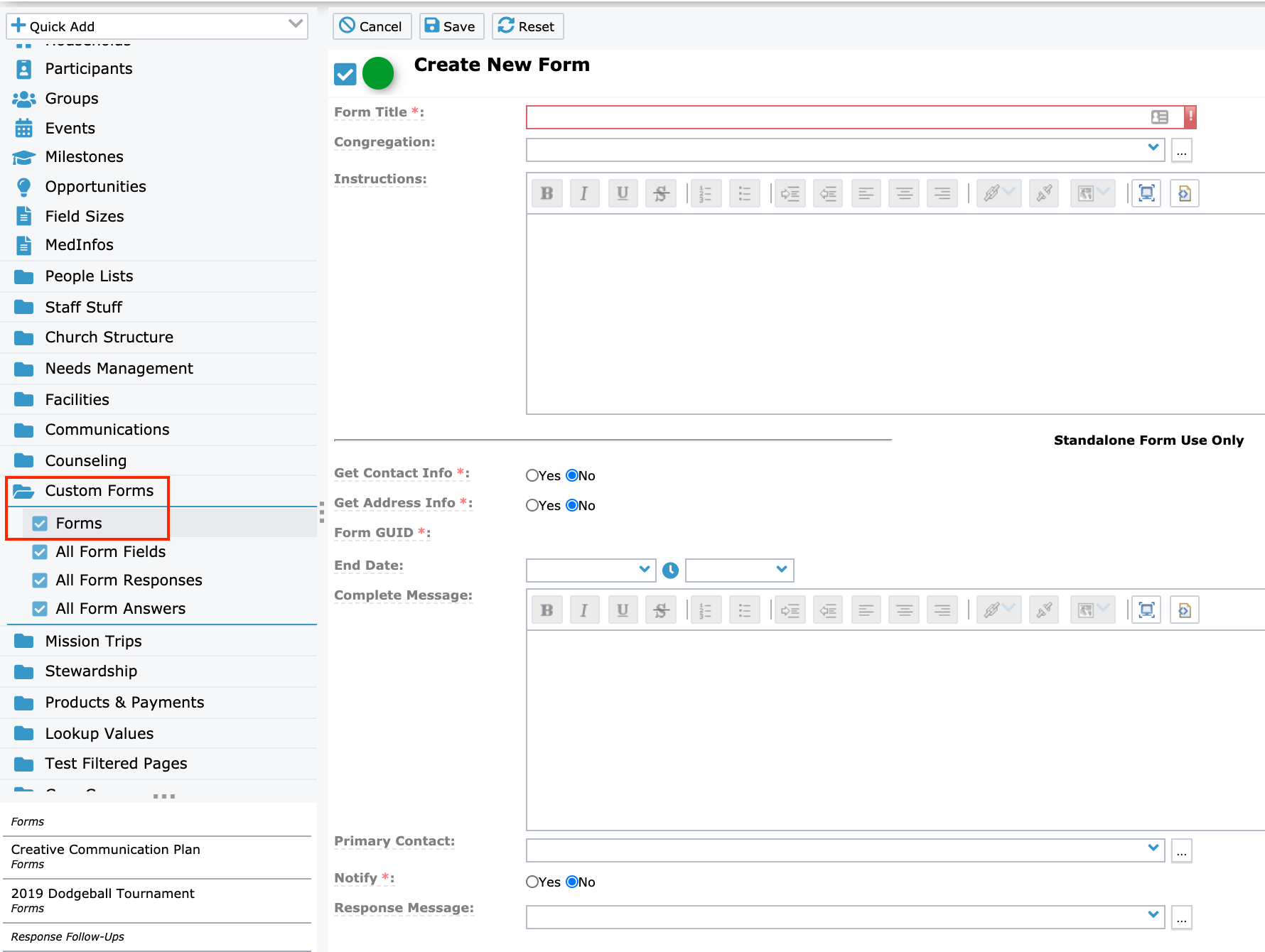This screenshot has width=1265, height=952.
Task: Click Strikethrough in Complete Message editor
Action: point(660,610)
